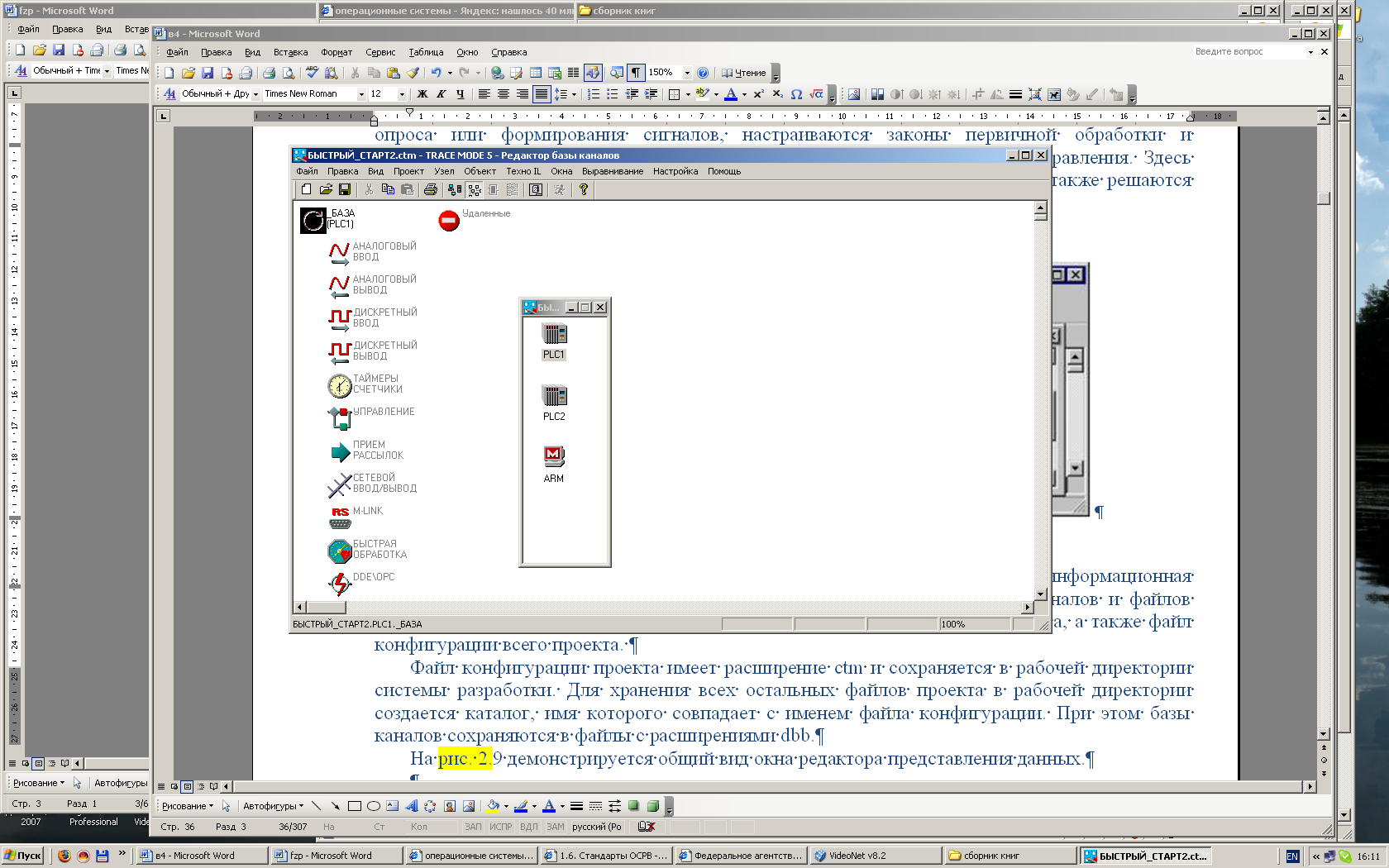Open БЫСТРАЯ ОБРАБОТКА channel group icon
The height and width of the screenshot is (868, 1389).
point(340,551)
